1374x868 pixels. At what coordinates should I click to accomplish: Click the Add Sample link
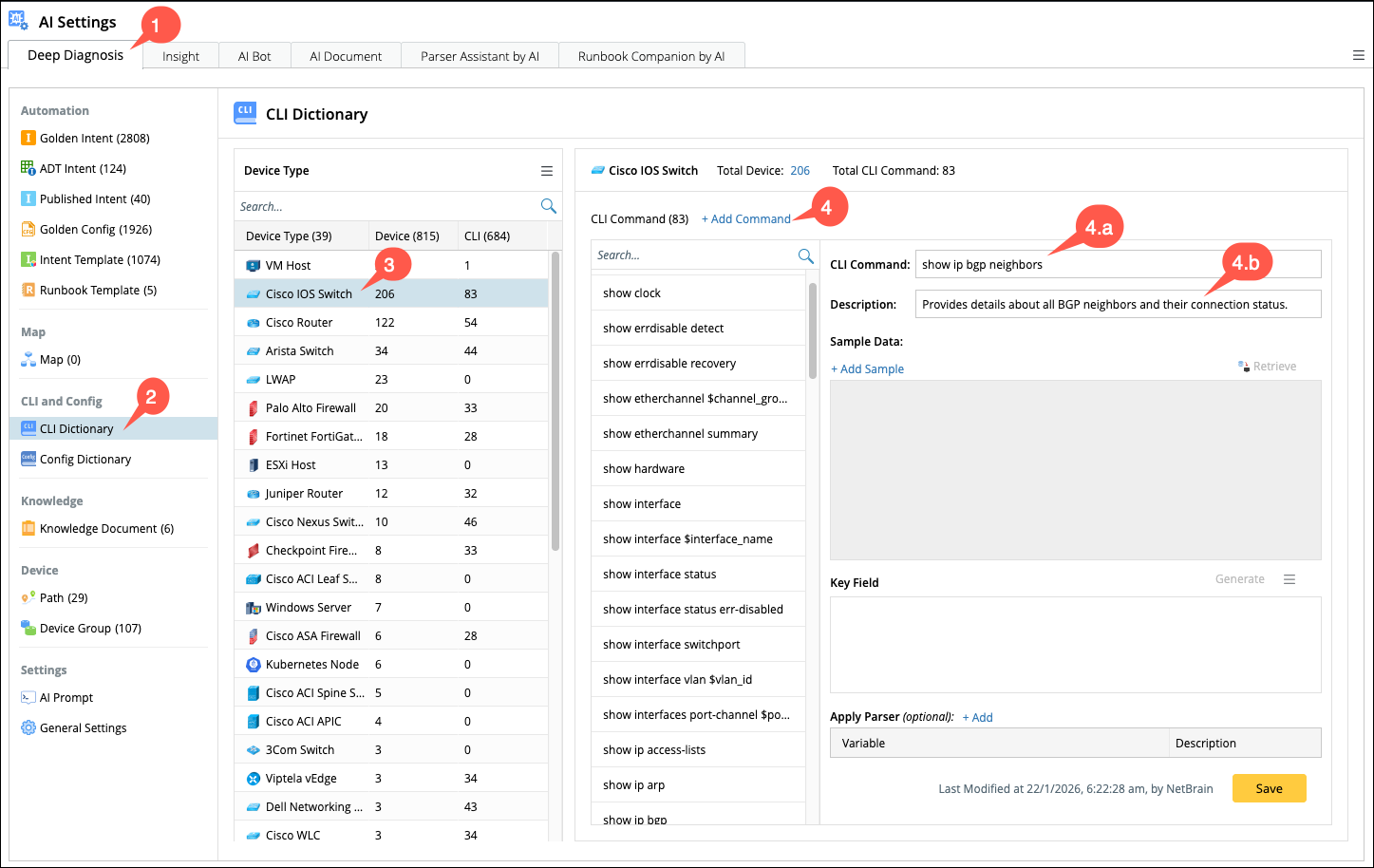[867, 369]
